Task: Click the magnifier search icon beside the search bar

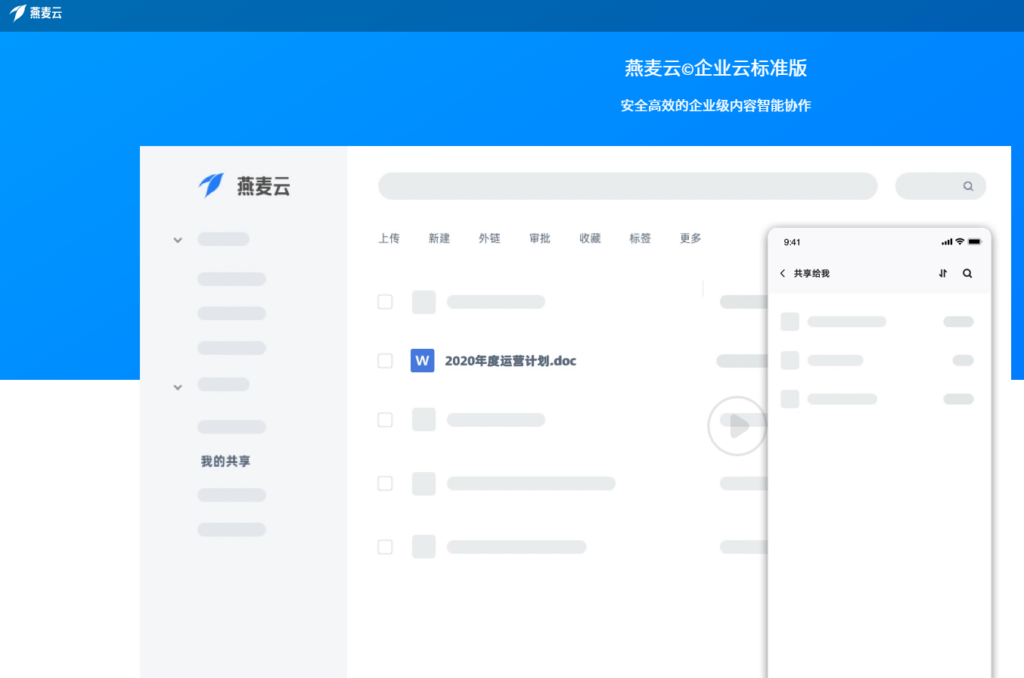Action: click(967, 186)
